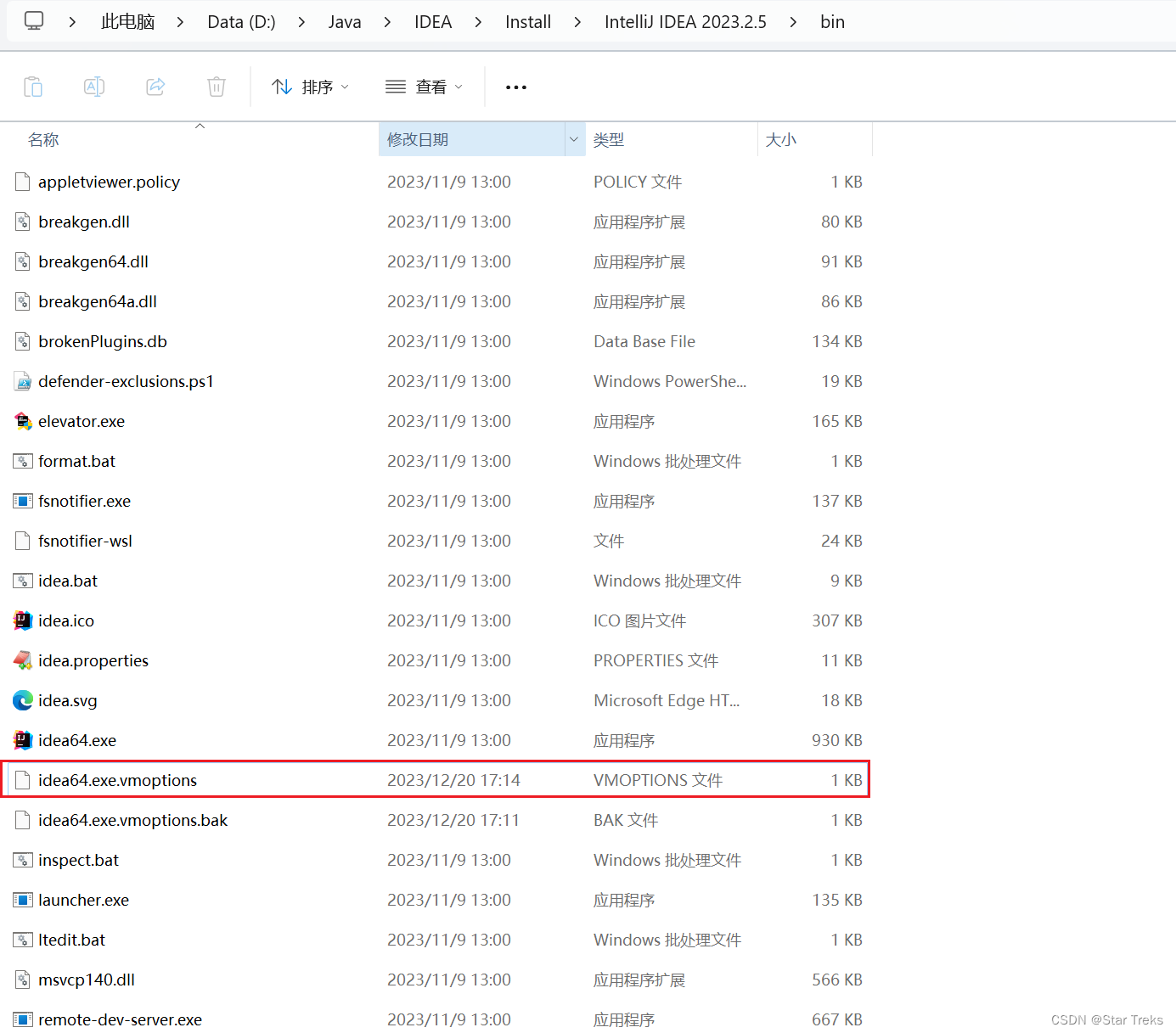Image resolution: width=1176 pixels, height=1033 pixels.
Task: Select the fsnotifier-wsl file icon
Action: click(23, 541)
